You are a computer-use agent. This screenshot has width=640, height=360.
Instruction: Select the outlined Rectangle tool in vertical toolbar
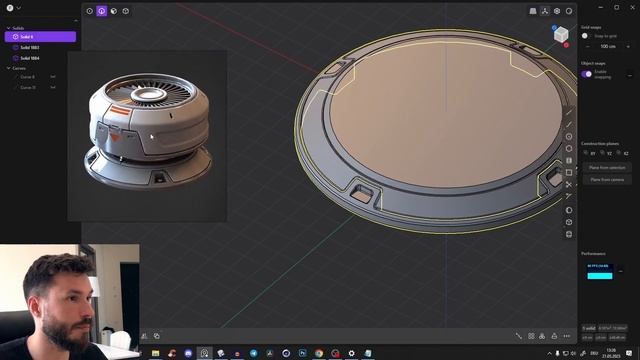coord(569,173)
